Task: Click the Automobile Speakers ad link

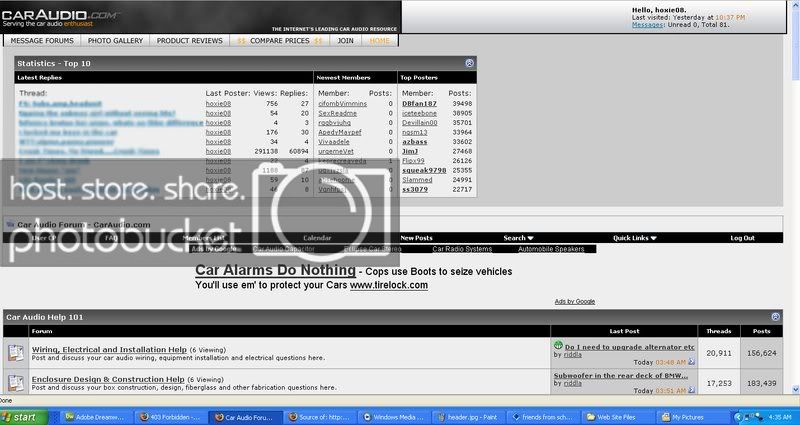Action: [x=551, y=249]
